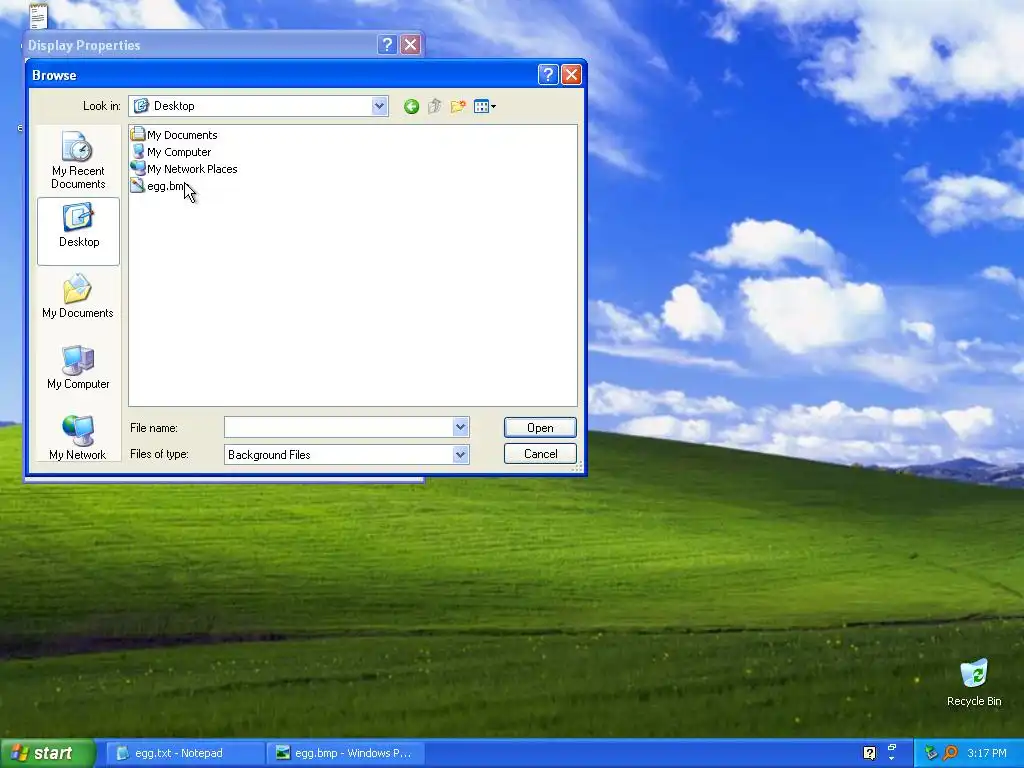
Task: Close the Browse dialog
Action: click(571, 74)
